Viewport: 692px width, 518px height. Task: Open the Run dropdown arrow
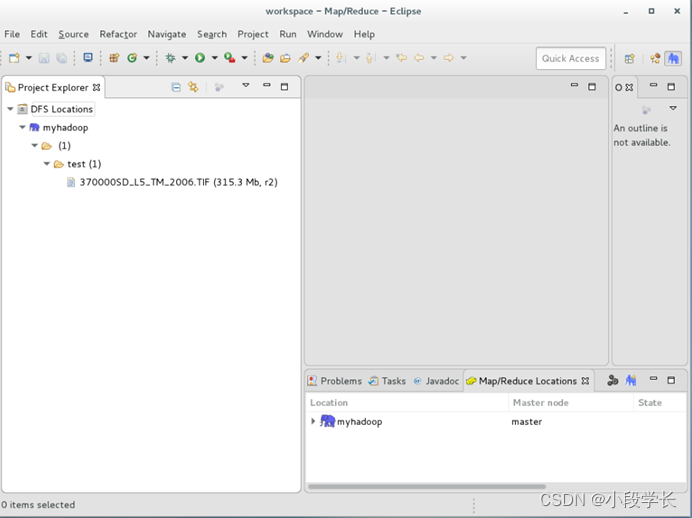click(x=214, y=58)
